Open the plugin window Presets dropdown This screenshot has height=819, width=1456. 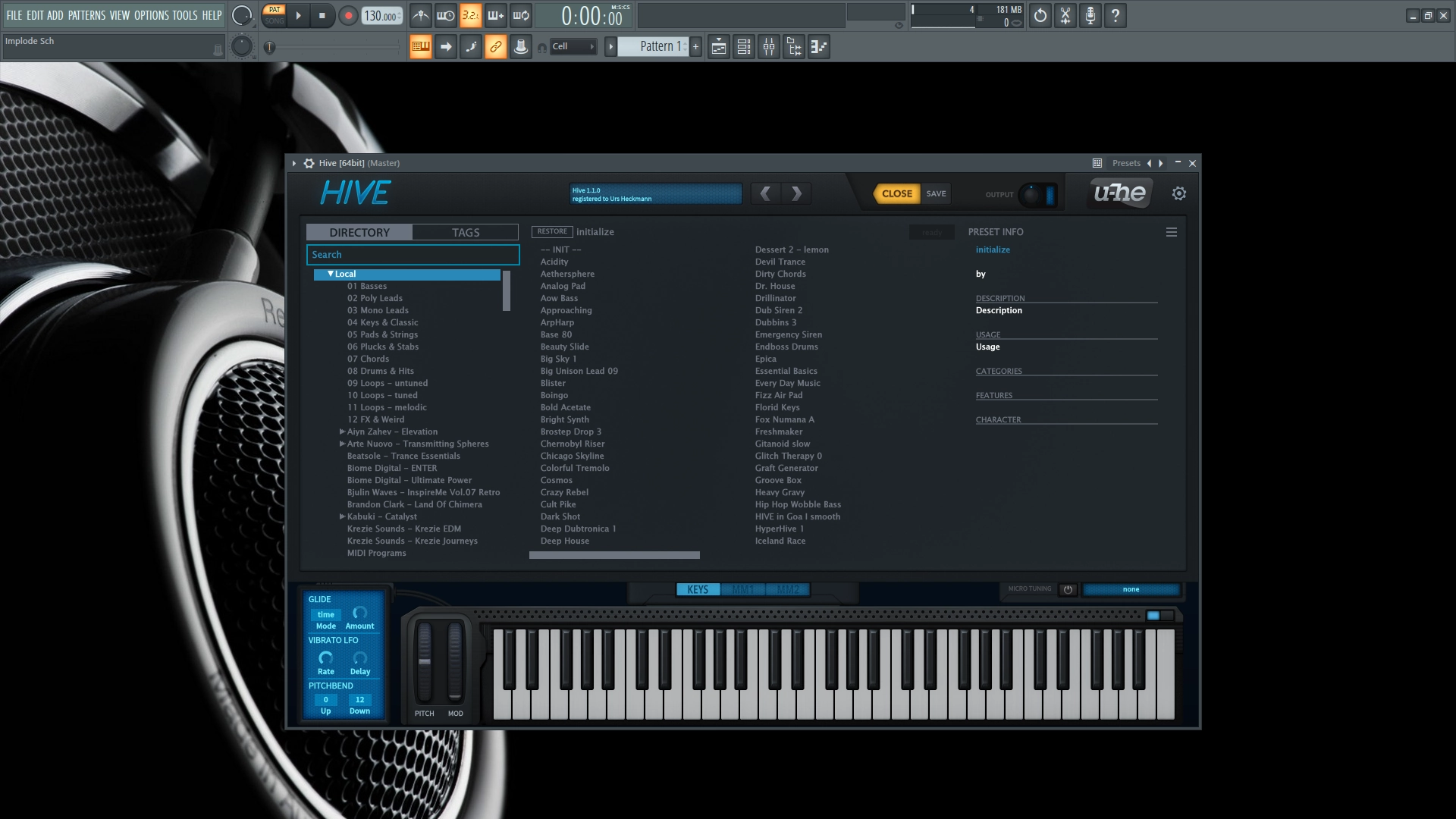click(1126, 163)
